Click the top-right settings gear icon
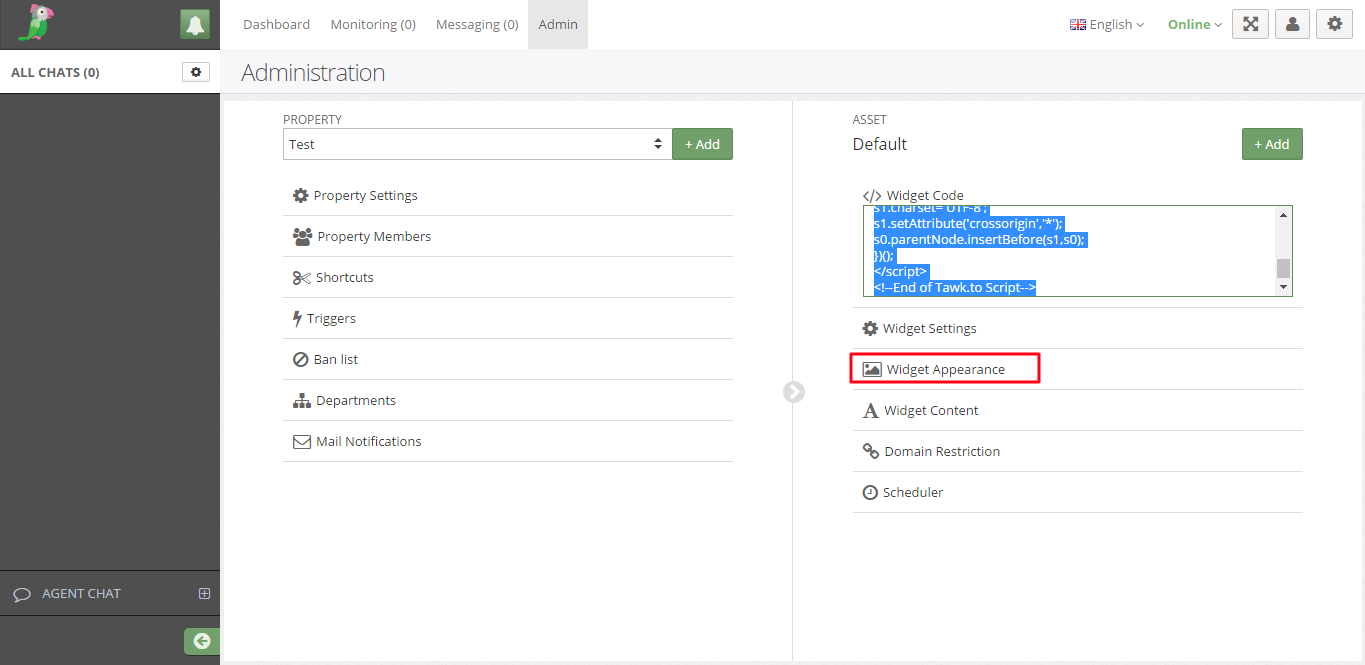1365x665 pixels. pos(1334,25)
